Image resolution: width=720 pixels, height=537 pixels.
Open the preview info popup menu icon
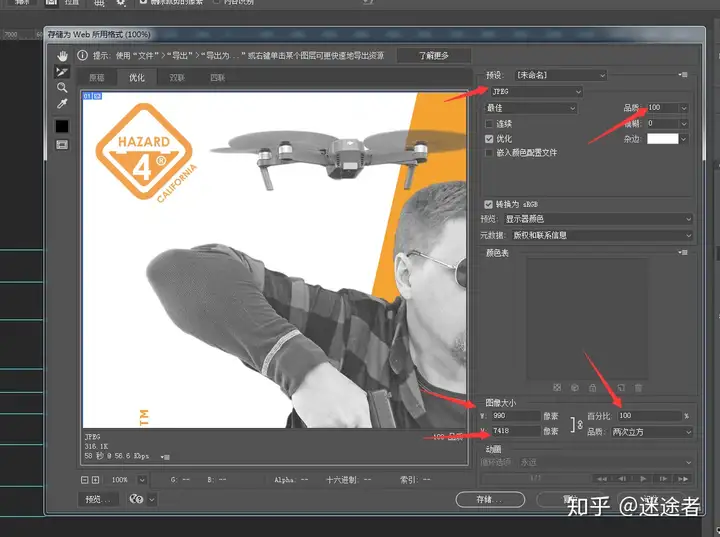tap(166, 457)
